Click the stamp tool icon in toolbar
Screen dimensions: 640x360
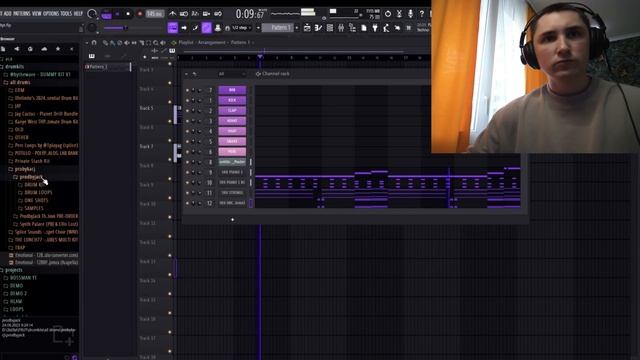[218, 28]
